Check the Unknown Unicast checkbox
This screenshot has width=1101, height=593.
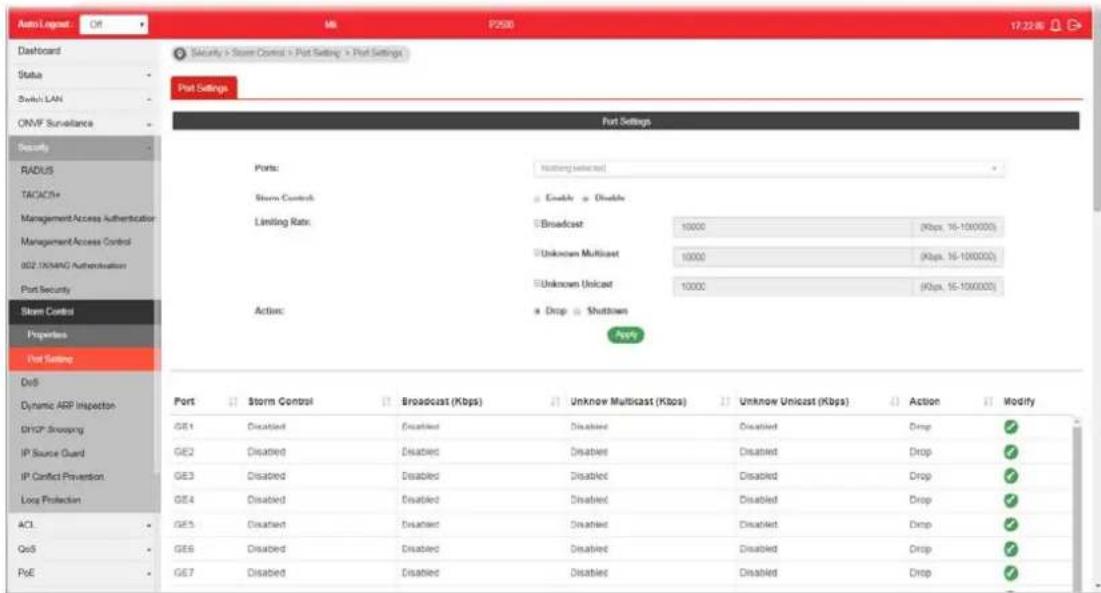click(536, 284)
